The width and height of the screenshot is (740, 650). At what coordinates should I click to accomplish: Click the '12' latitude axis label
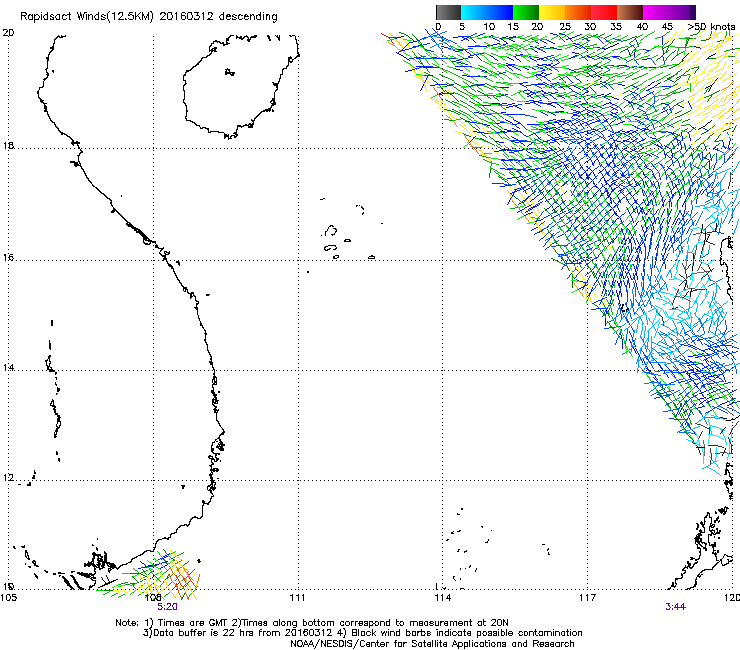(x=8, y=477)
